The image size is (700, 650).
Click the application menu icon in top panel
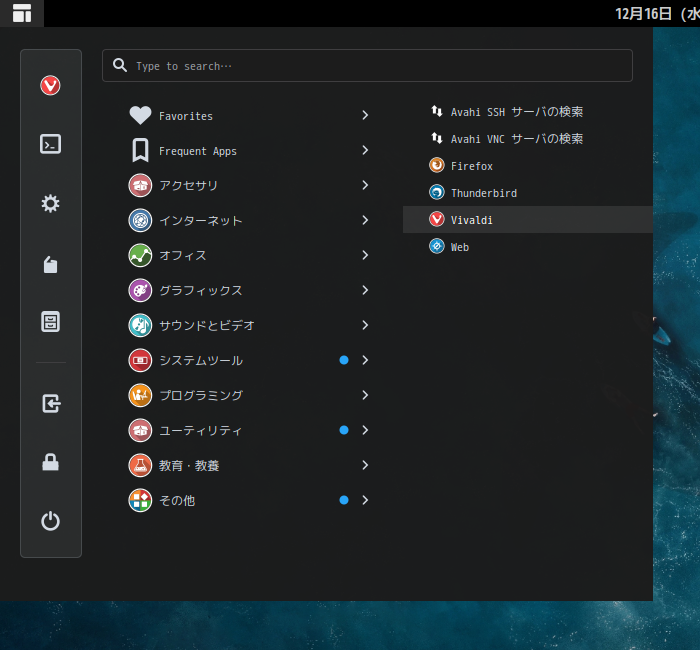coord(22,13)
